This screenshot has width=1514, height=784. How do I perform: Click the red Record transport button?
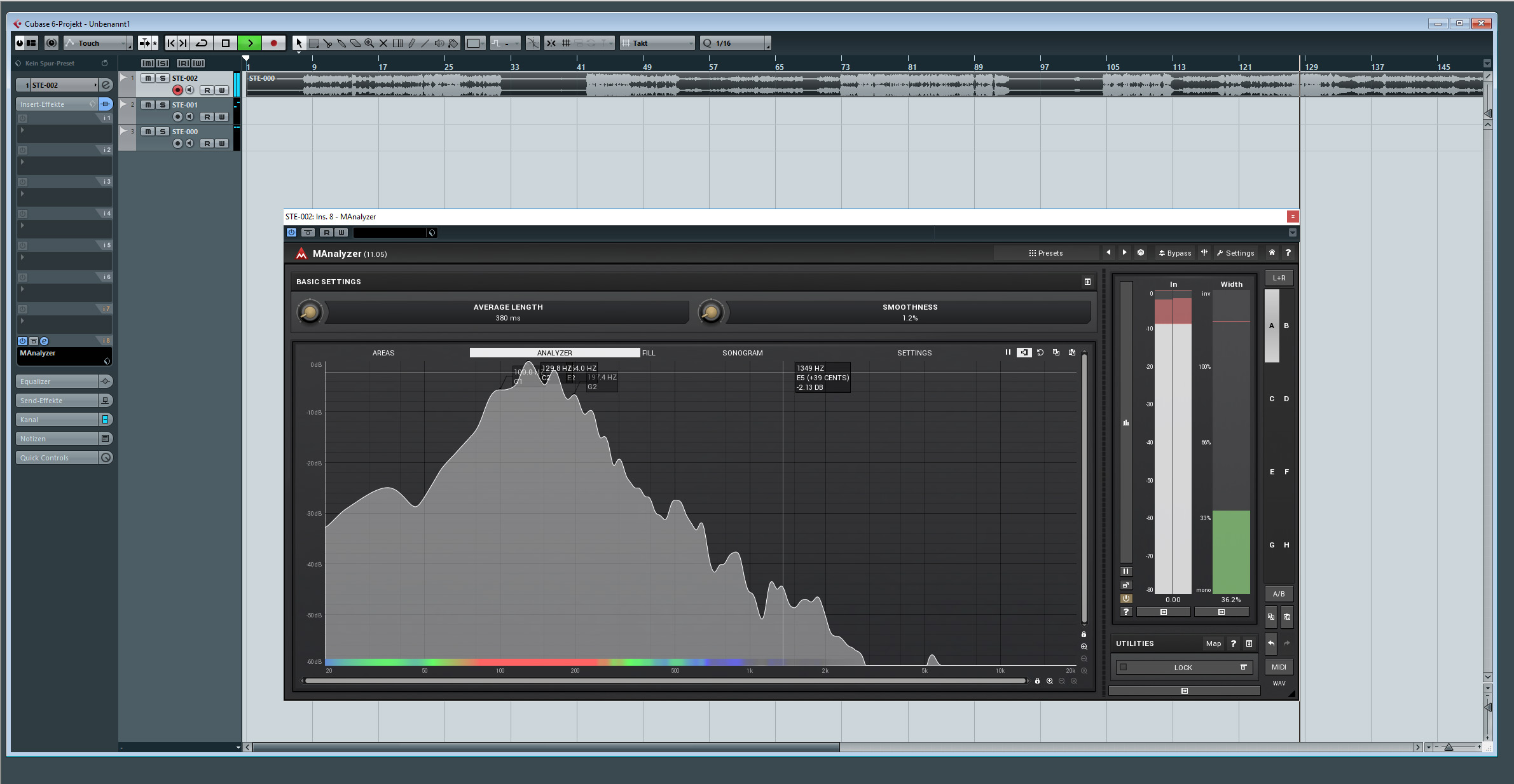274,43
